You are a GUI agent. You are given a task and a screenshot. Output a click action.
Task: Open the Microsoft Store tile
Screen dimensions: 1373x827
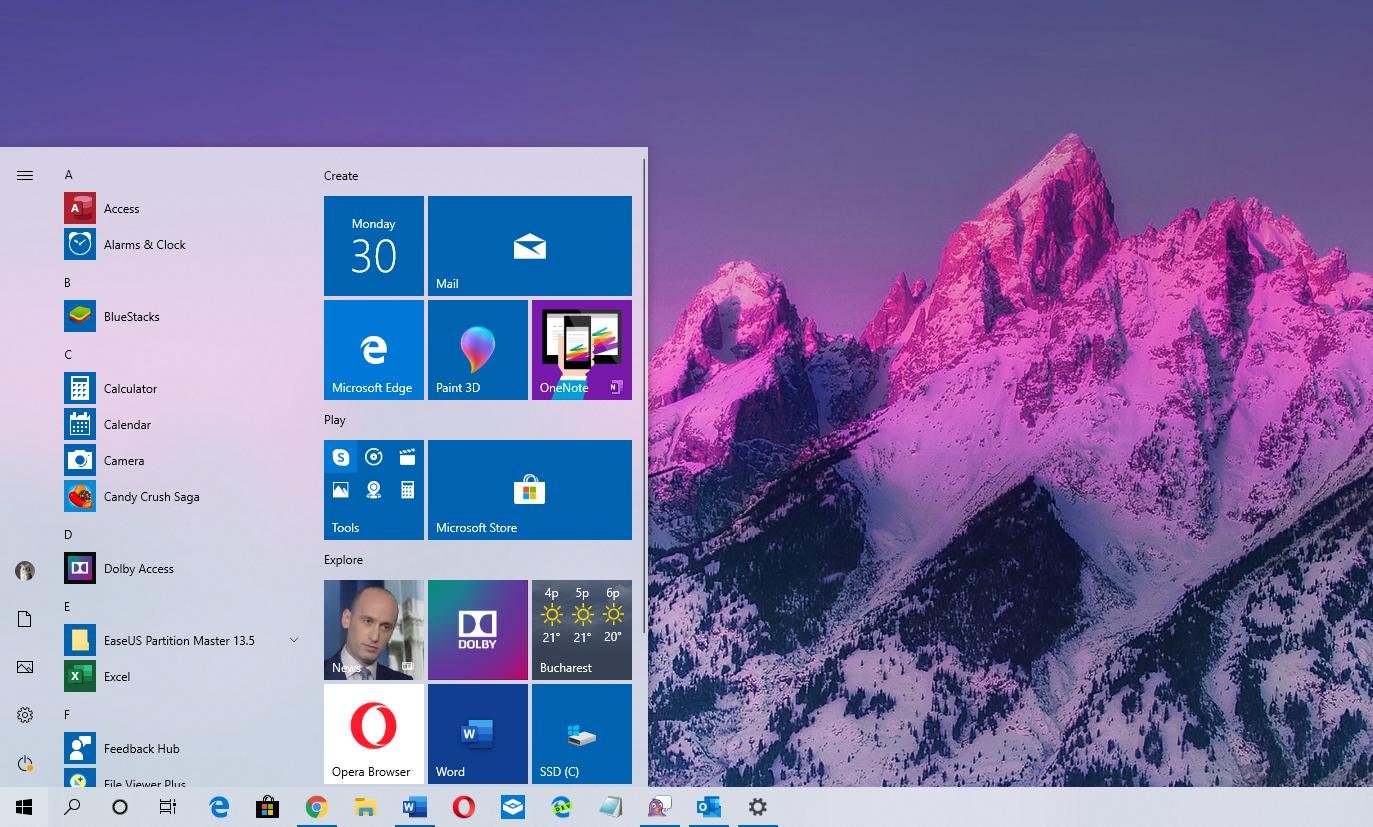[529, 489]
